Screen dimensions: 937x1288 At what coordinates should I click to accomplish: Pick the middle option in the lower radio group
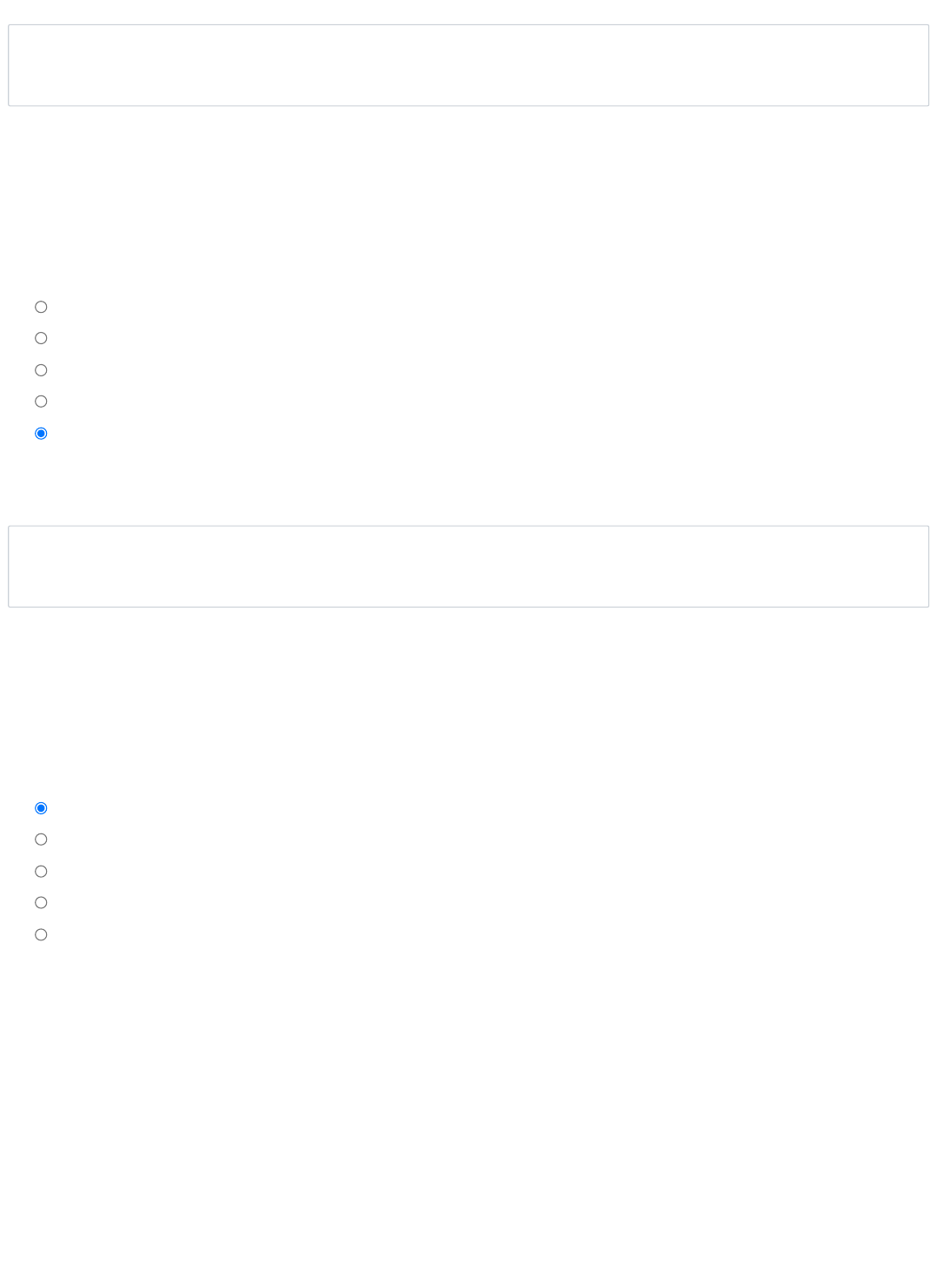coord(41,872)
